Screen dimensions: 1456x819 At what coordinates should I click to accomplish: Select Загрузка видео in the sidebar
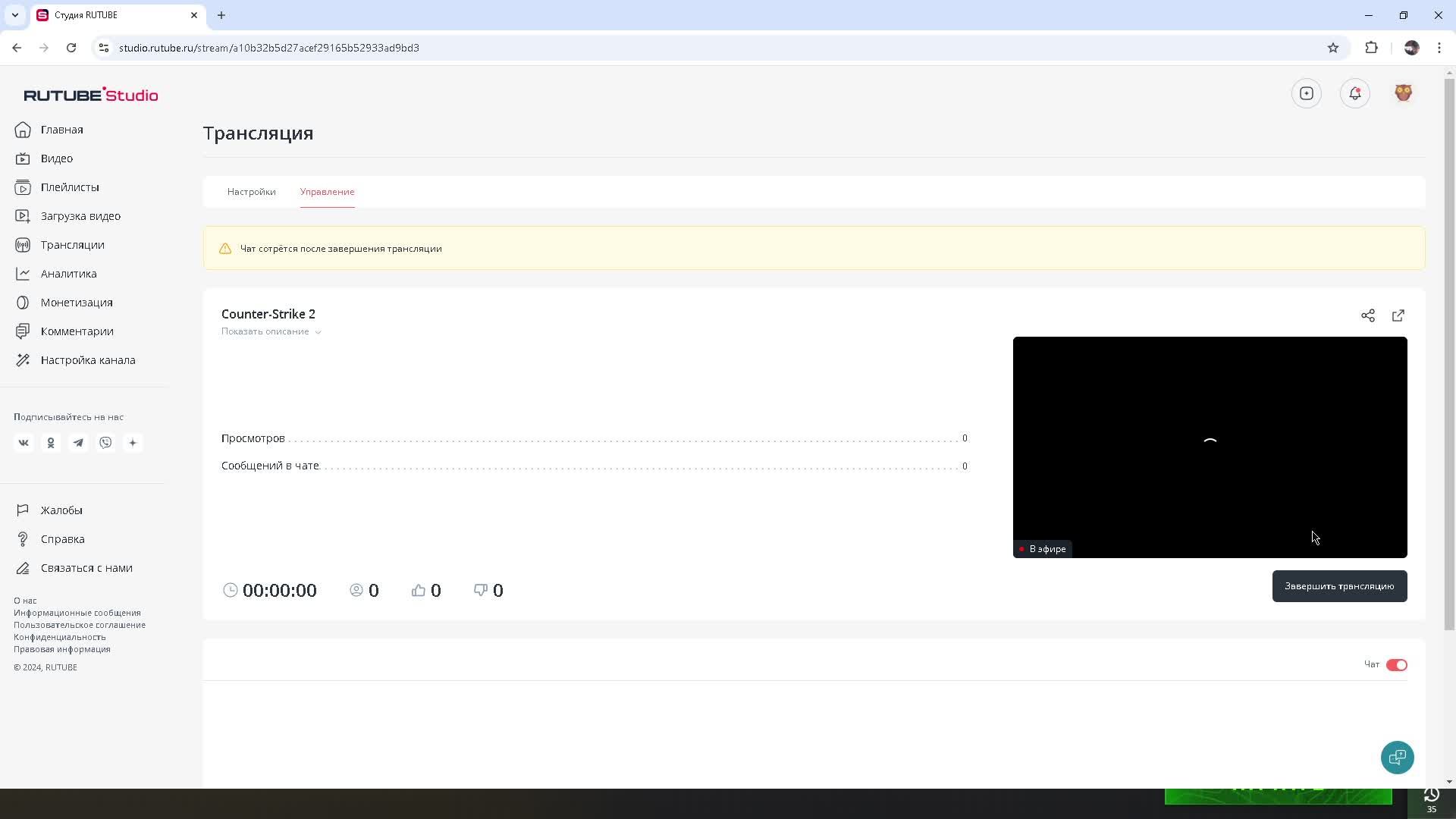click(80, 216)
